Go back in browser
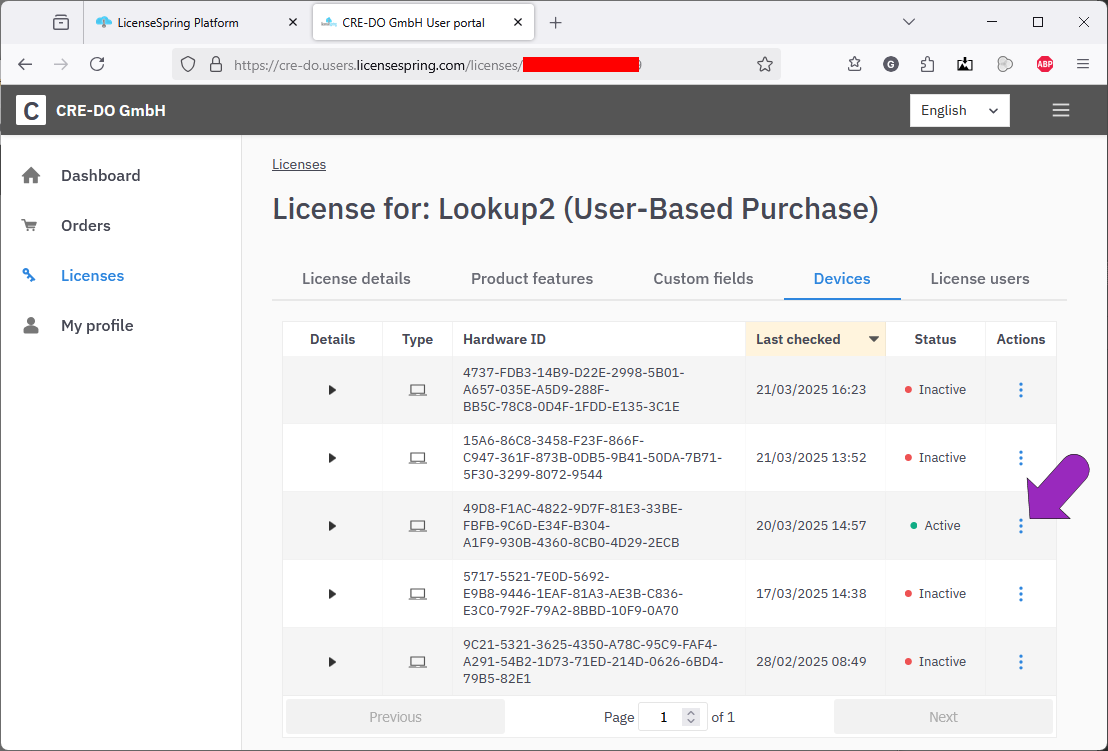Image resolution: width=1108 pixels, height=751 pixels. click(25, 64)
